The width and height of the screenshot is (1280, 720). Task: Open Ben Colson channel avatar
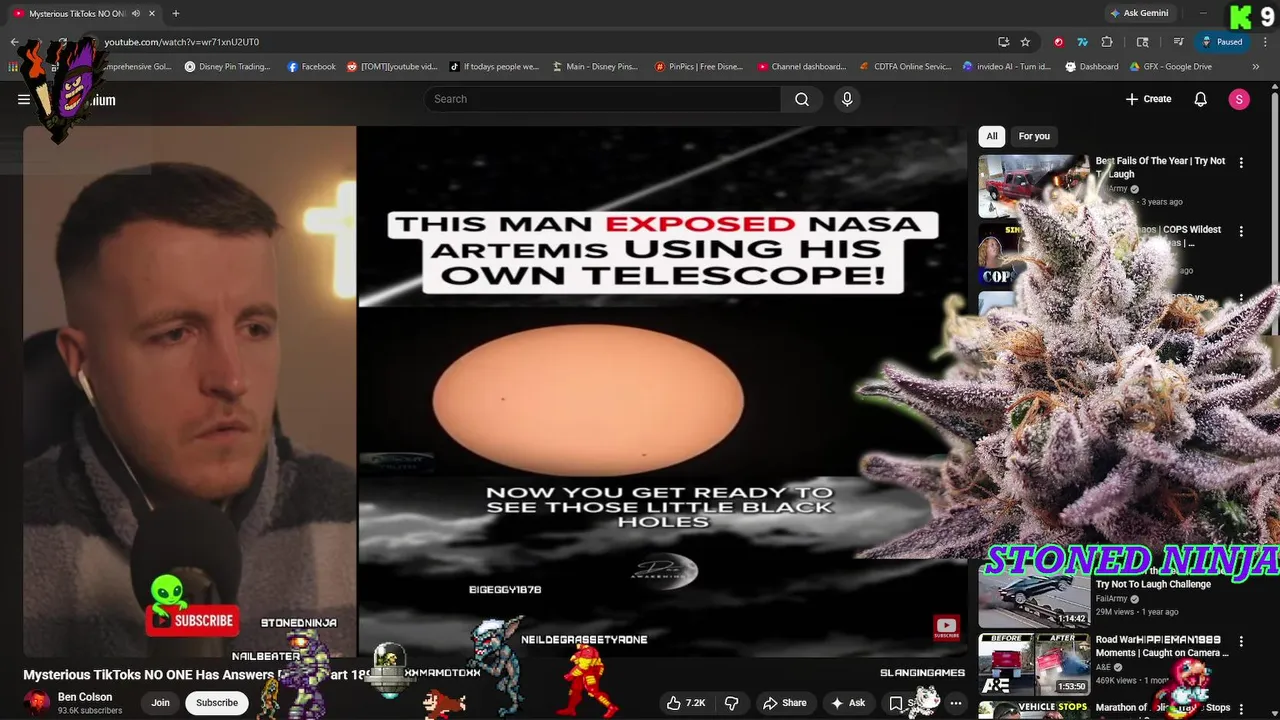click(x=37, y=703)
